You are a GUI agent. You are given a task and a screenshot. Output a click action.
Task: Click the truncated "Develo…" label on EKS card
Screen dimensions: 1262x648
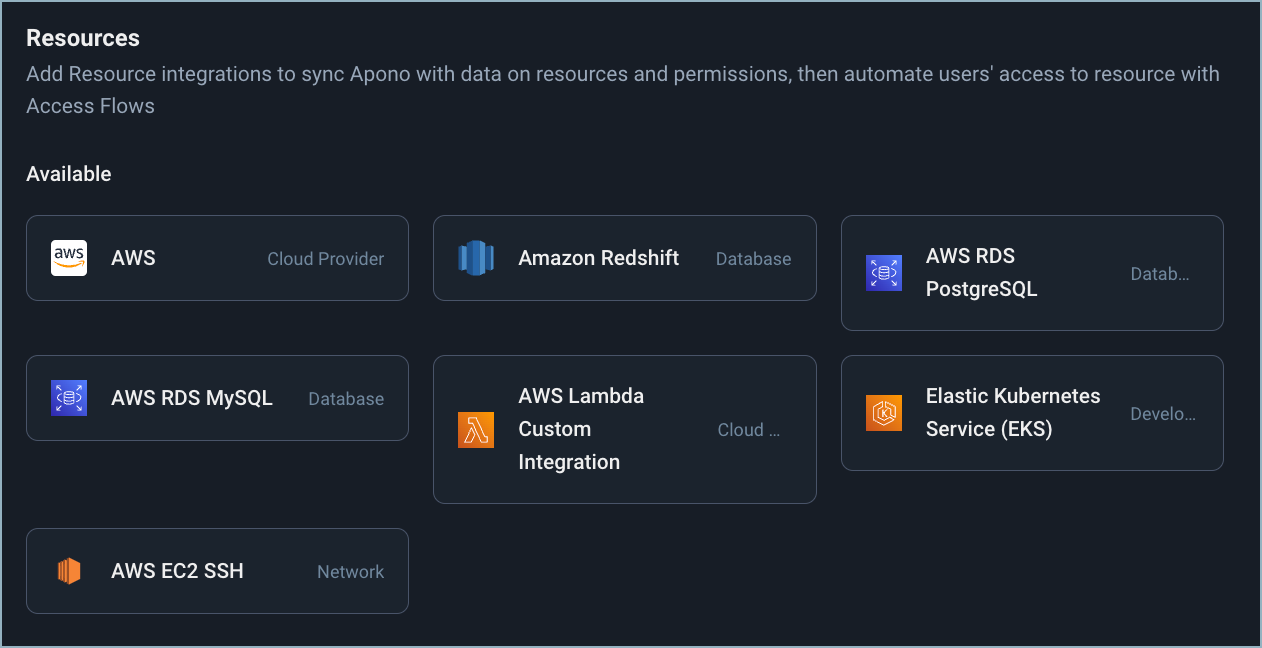1163,414
